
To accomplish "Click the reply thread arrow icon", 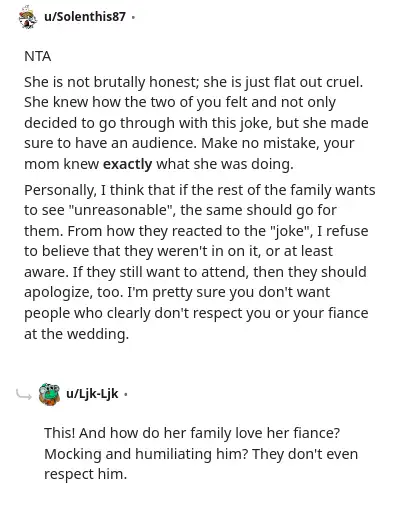I will 24,395.
